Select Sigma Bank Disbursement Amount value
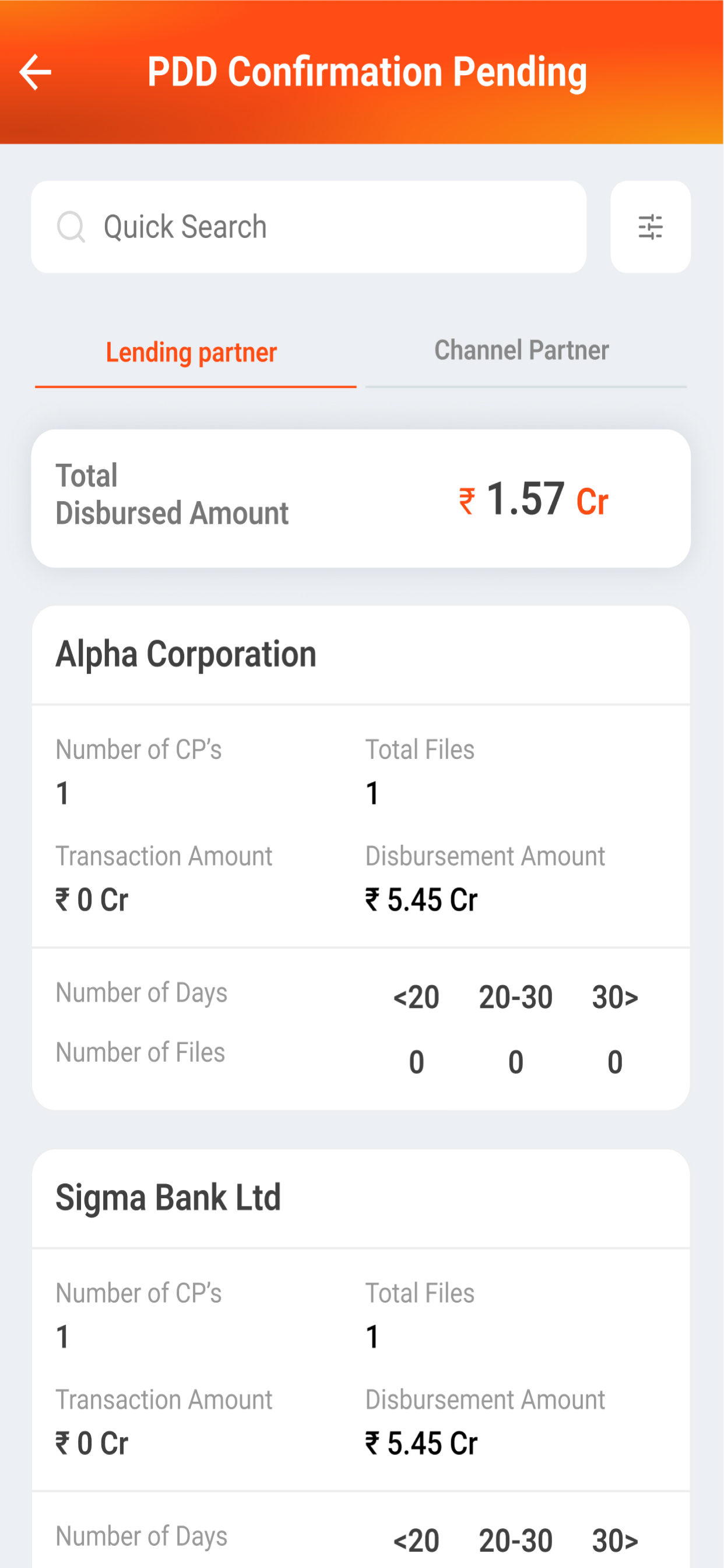This screenshot has width=724, height=1568. click(x=421, y=1443)
